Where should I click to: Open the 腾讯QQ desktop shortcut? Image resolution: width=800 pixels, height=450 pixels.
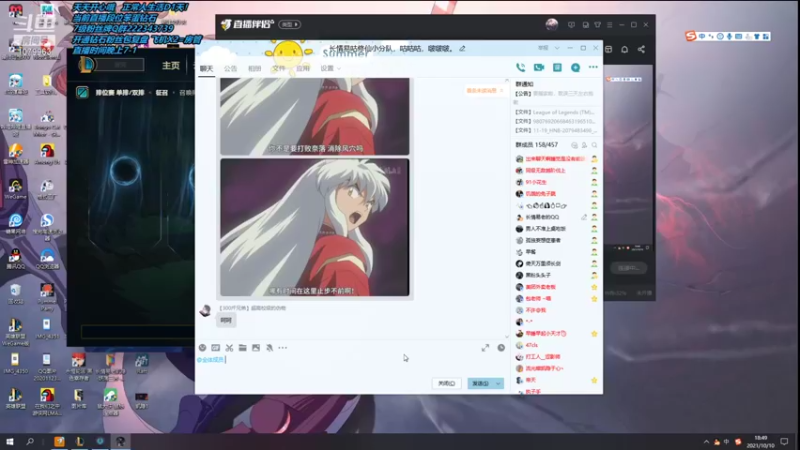(15, 259)
